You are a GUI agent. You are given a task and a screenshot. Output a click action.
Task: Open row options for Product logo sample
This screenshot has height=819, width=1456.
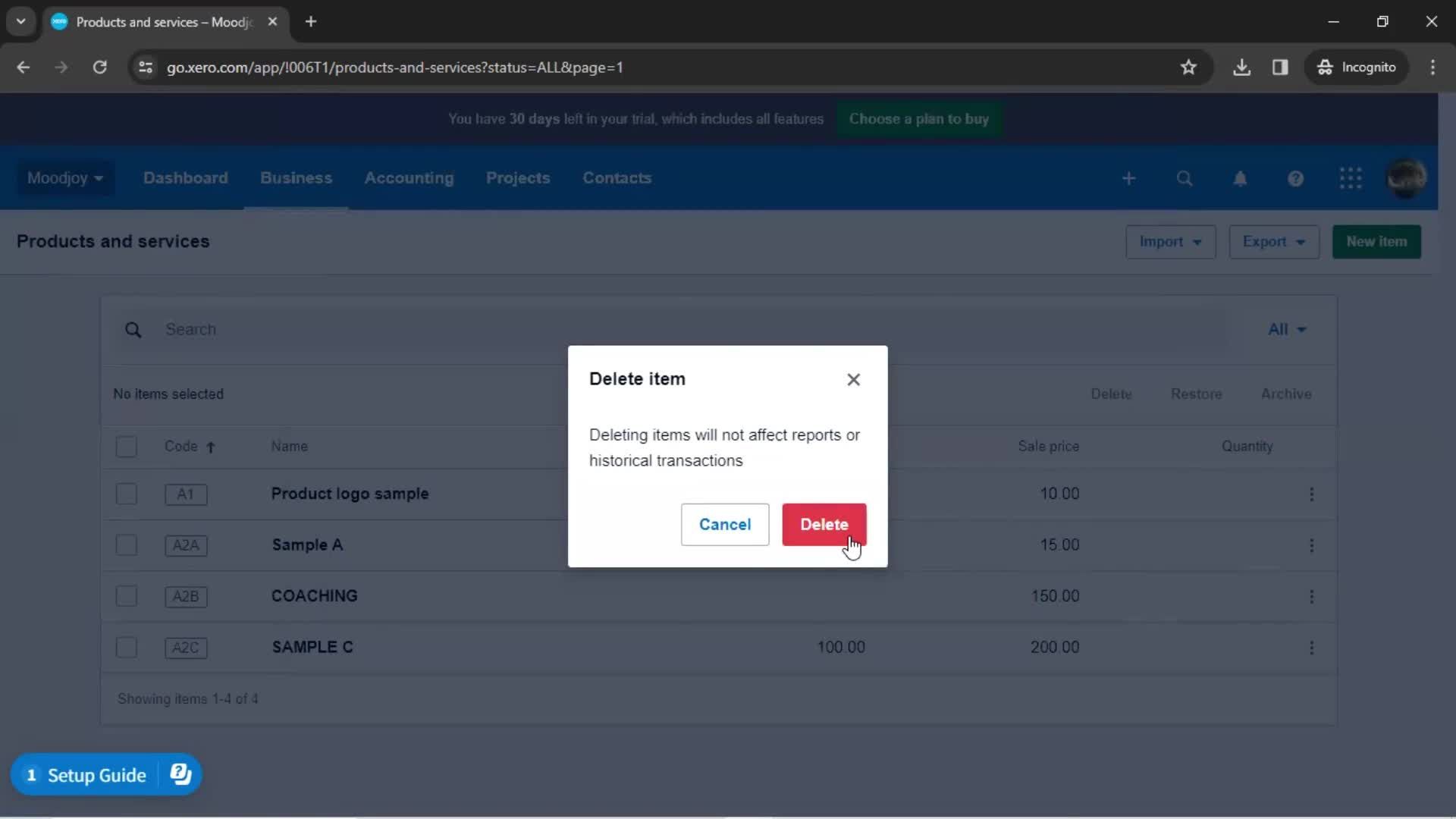tap(1311, 494)
